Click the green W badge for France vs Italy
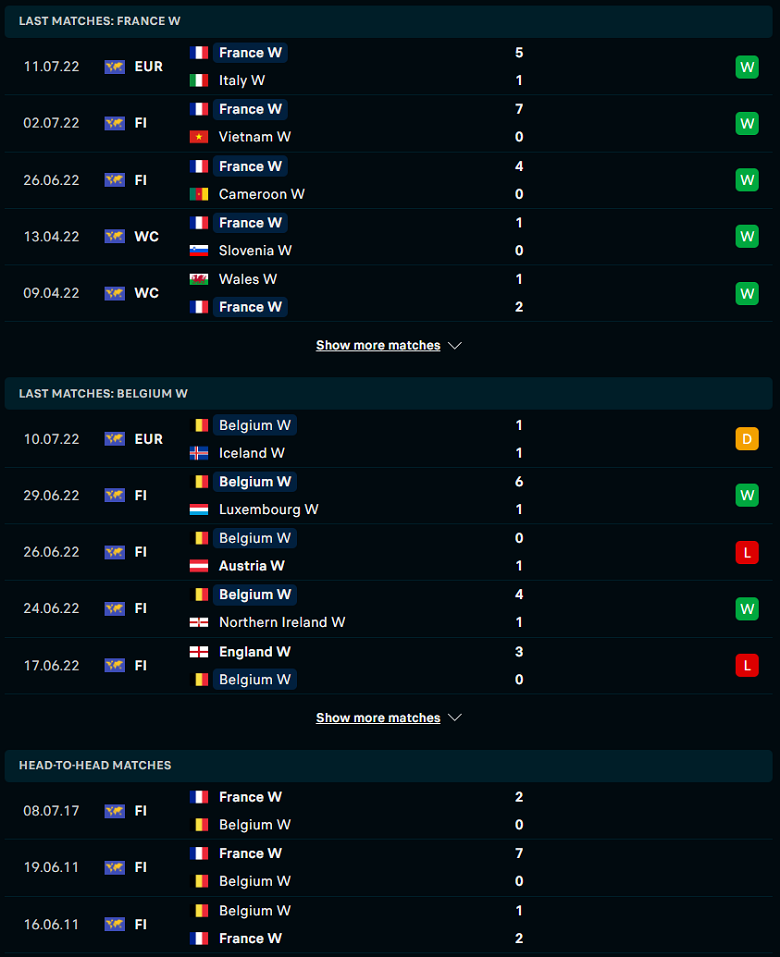 pyautogui.click(x=747, y=67)
